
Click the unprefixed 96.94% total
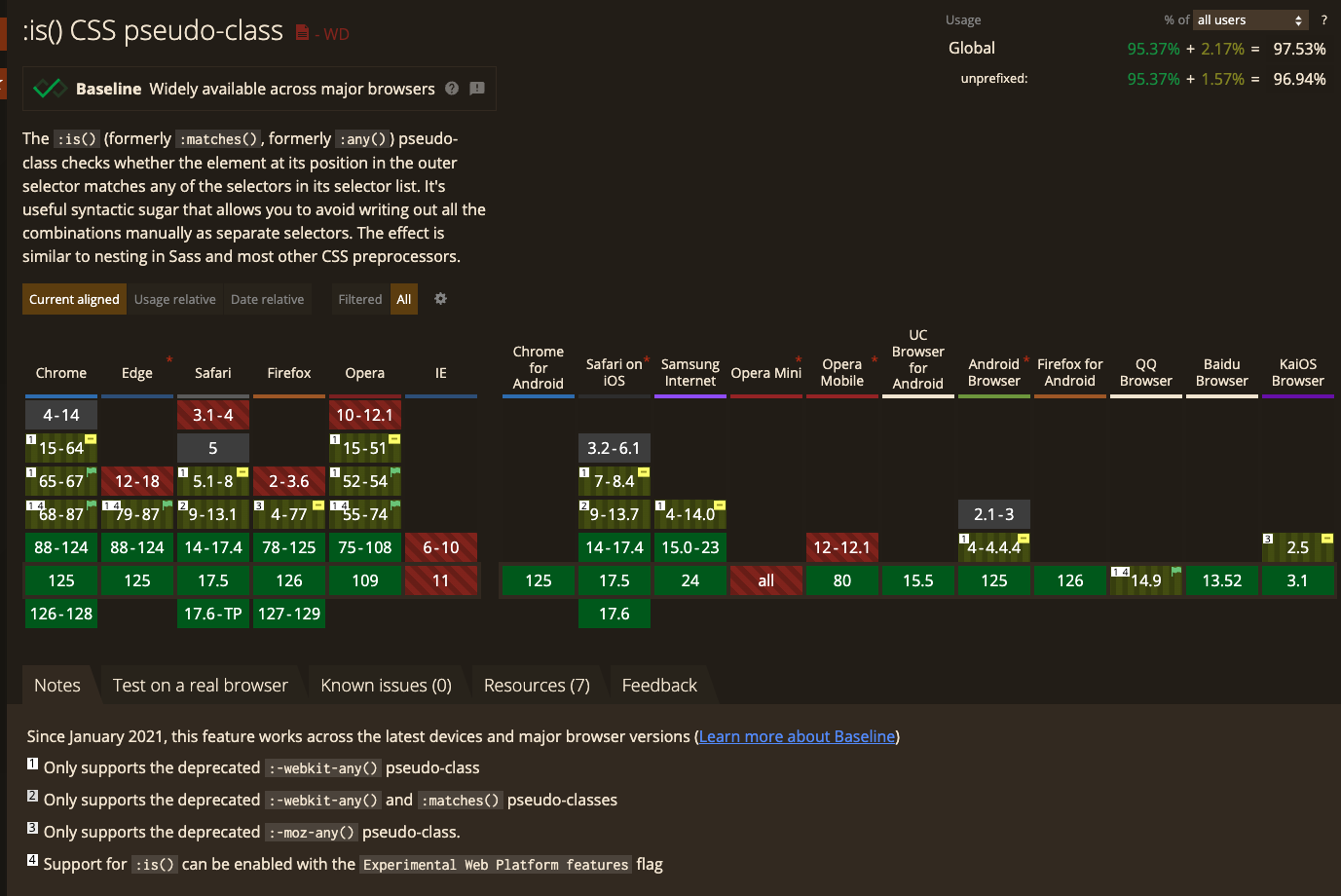1299,79
